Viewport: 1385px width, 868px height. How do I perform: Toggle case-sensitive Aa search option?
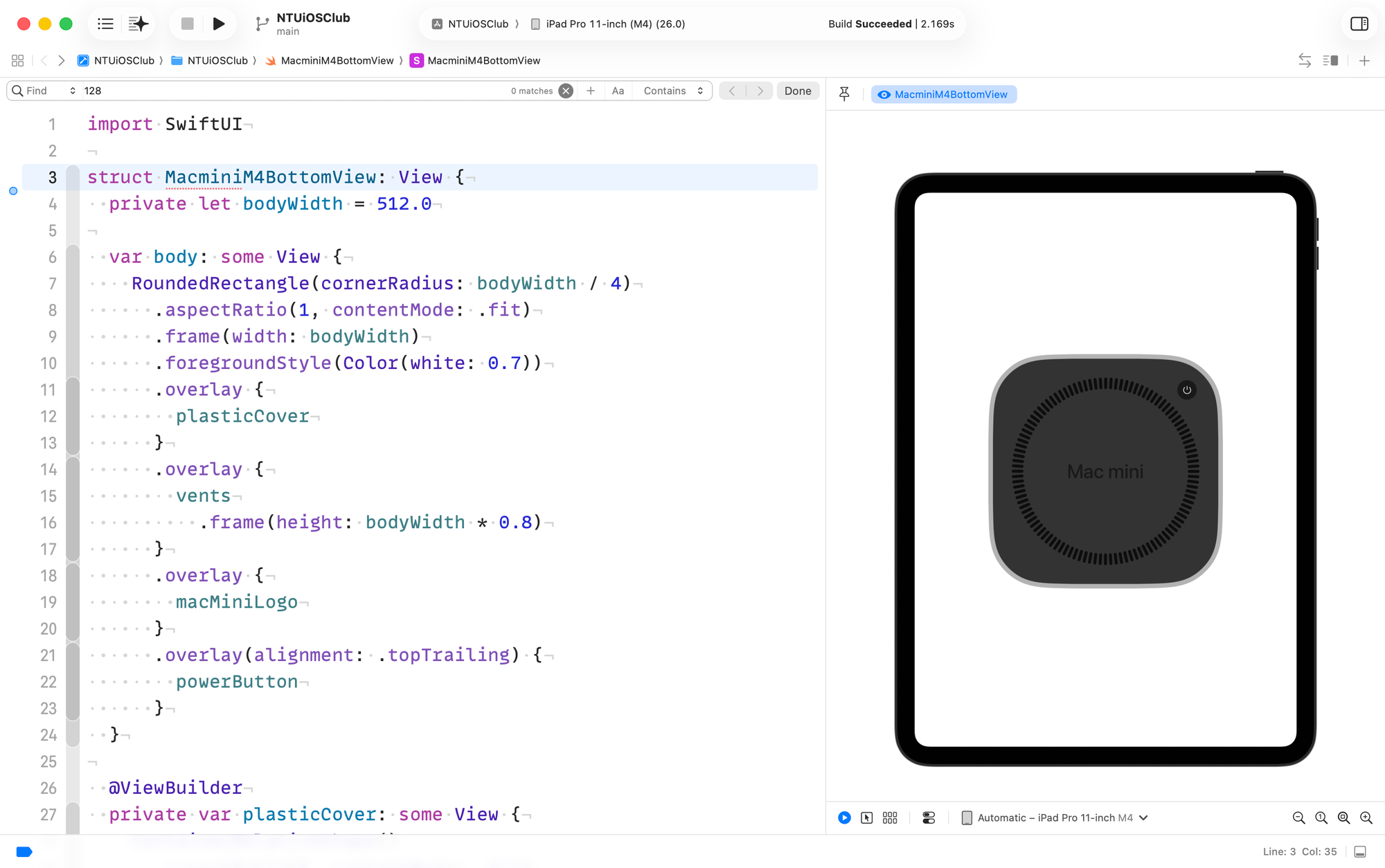[x=618, y=91]
